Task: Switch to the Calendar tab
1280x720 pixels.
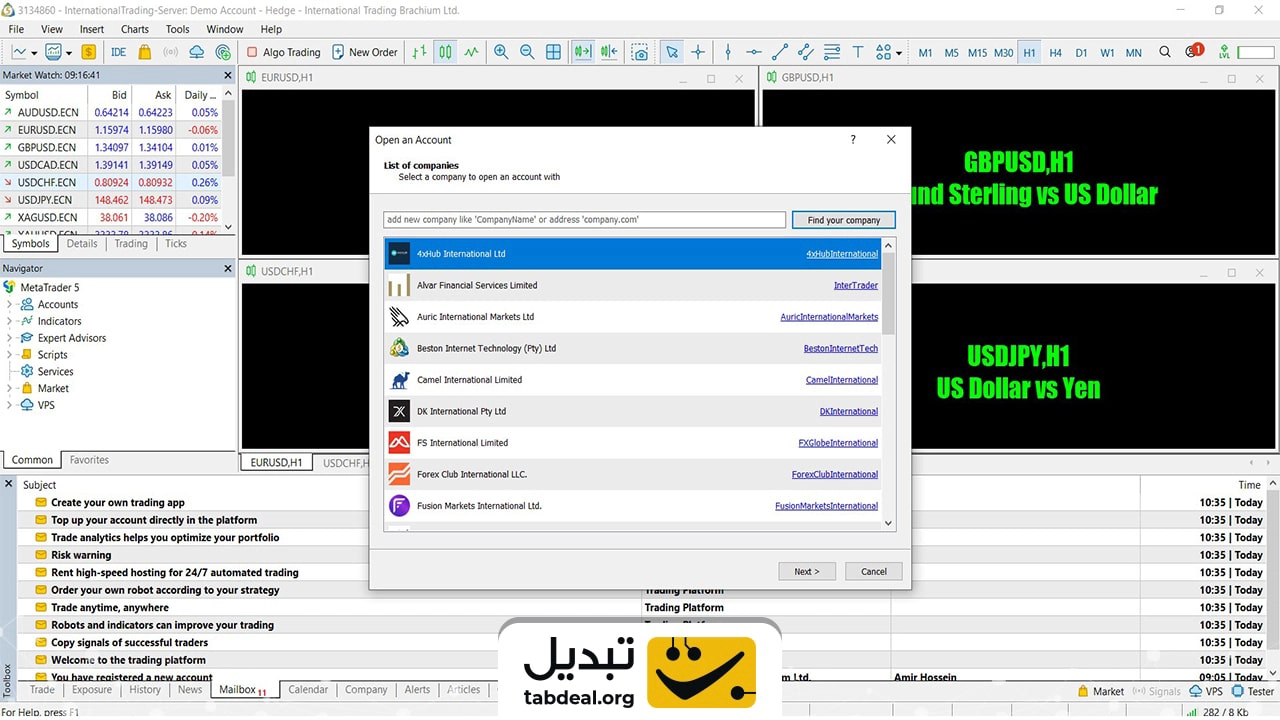Action: point(307,689)
